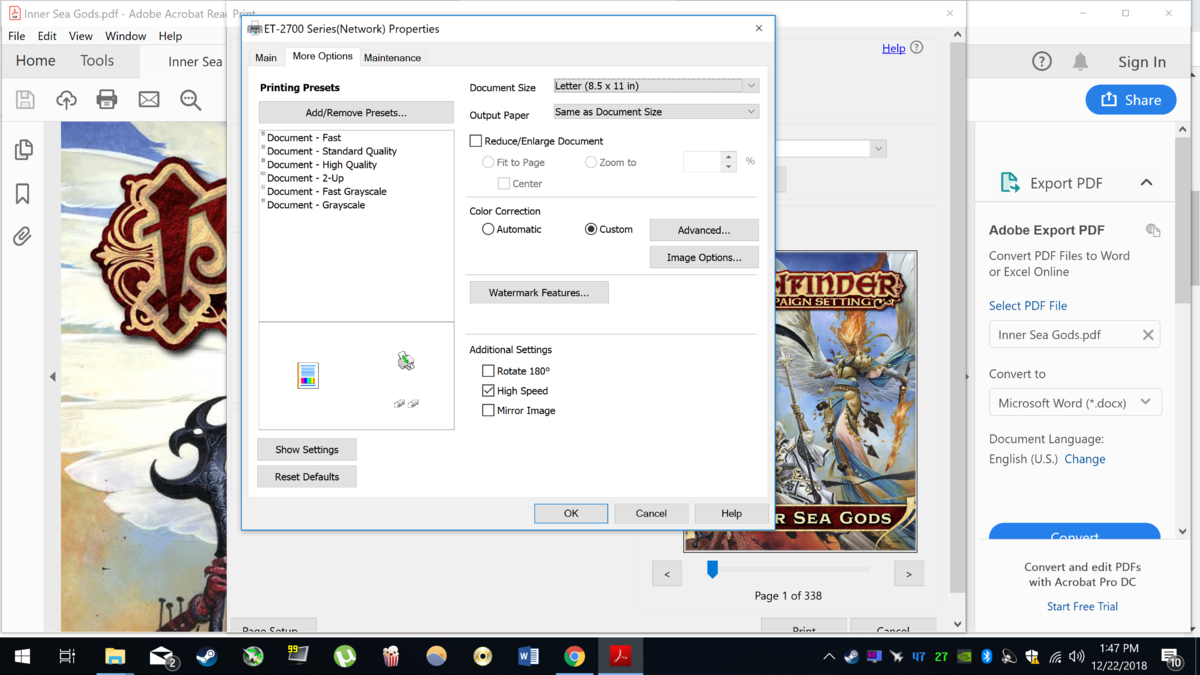Image resolution: width=1200 pixels, height=675 pixels.
Task: Open Chrome from the taskbar
Action: (574, 656)
